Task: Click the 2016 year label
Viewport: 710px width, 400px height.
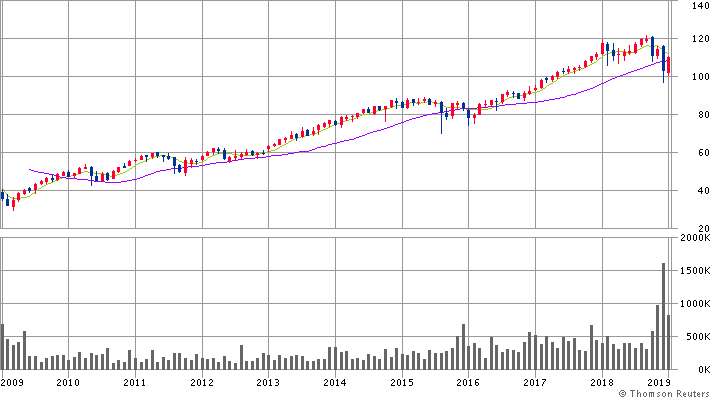Action: pyautogui.click(x=468, y=383)
